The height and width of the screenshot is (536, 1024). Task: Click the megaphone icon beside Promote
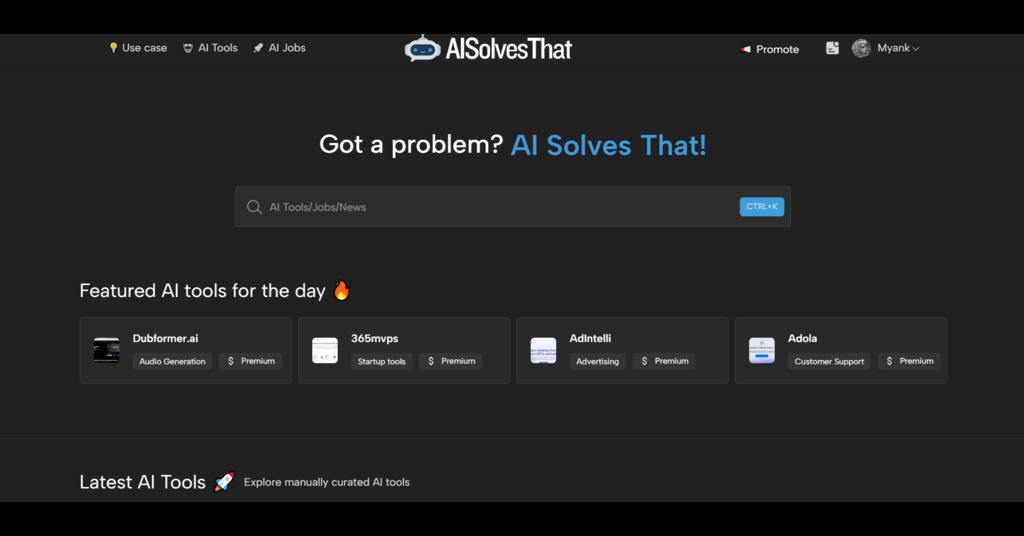[745, 49]
